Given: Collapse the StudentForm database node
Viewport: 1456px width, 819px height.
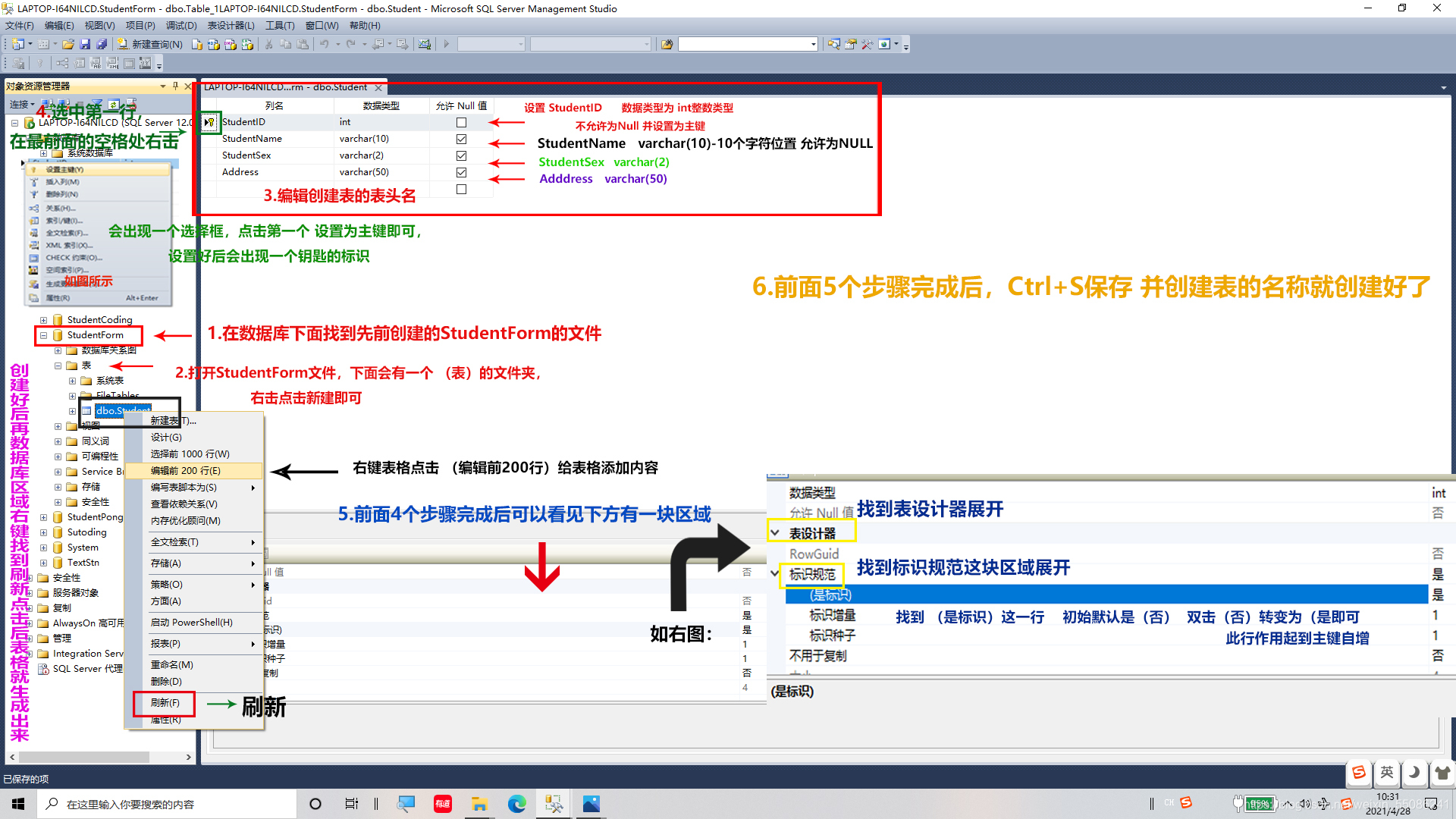Looking at the screenshot, I should [43, 335].
